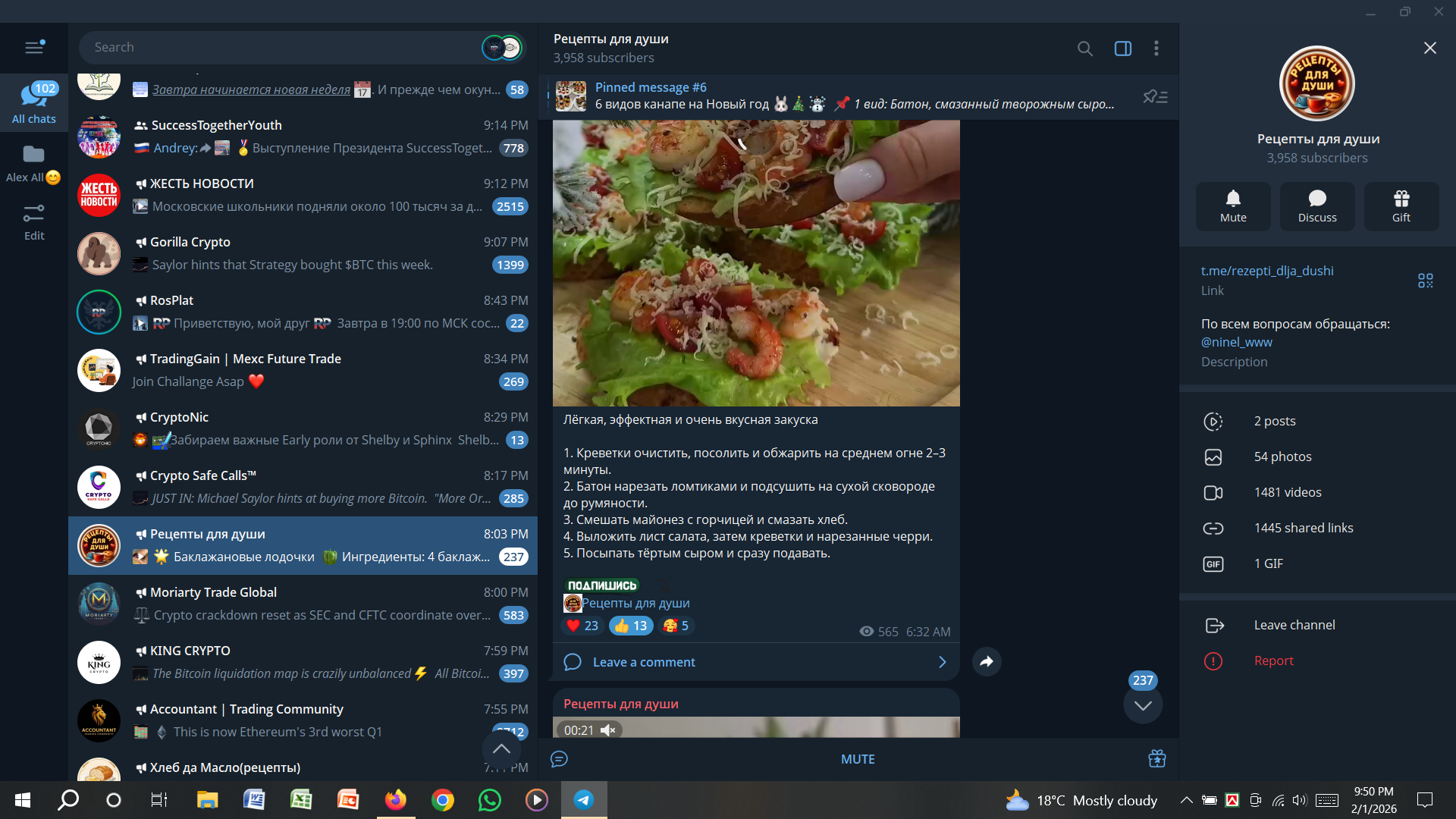Image resolution: width=1456 pixels, height=819 pixels.
Task: Open WhatsApp from the Windows taskbar
Action: 490,800
